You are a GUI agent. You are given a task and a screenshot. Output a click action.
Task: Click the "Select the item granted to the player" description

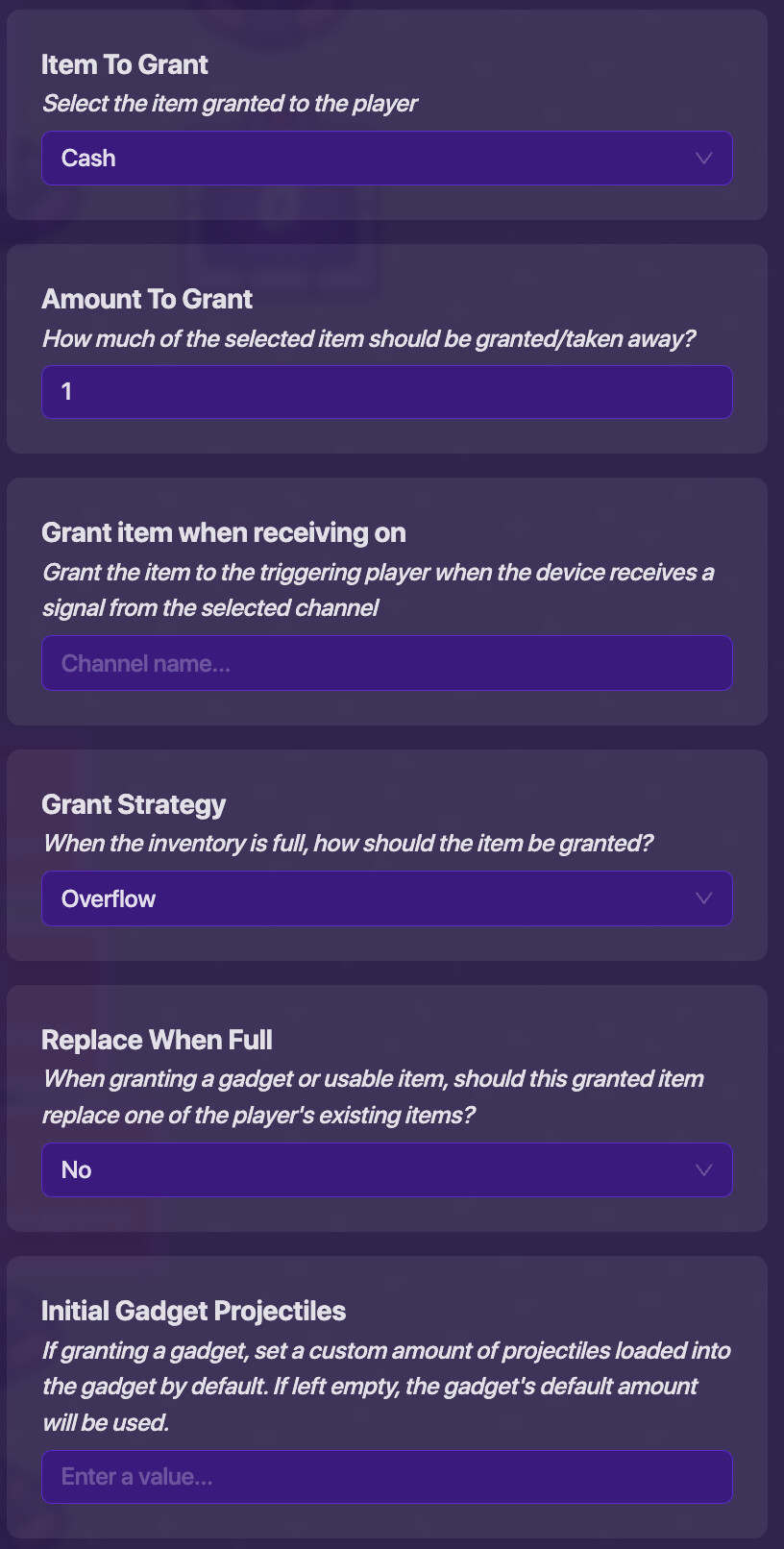[230, 104]
